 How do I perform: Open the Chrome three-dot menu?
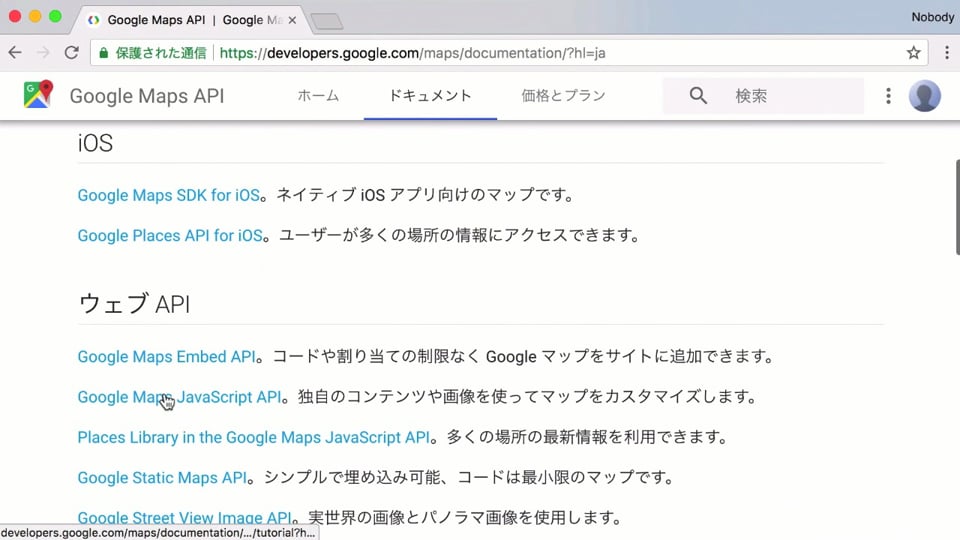(947, 53)
